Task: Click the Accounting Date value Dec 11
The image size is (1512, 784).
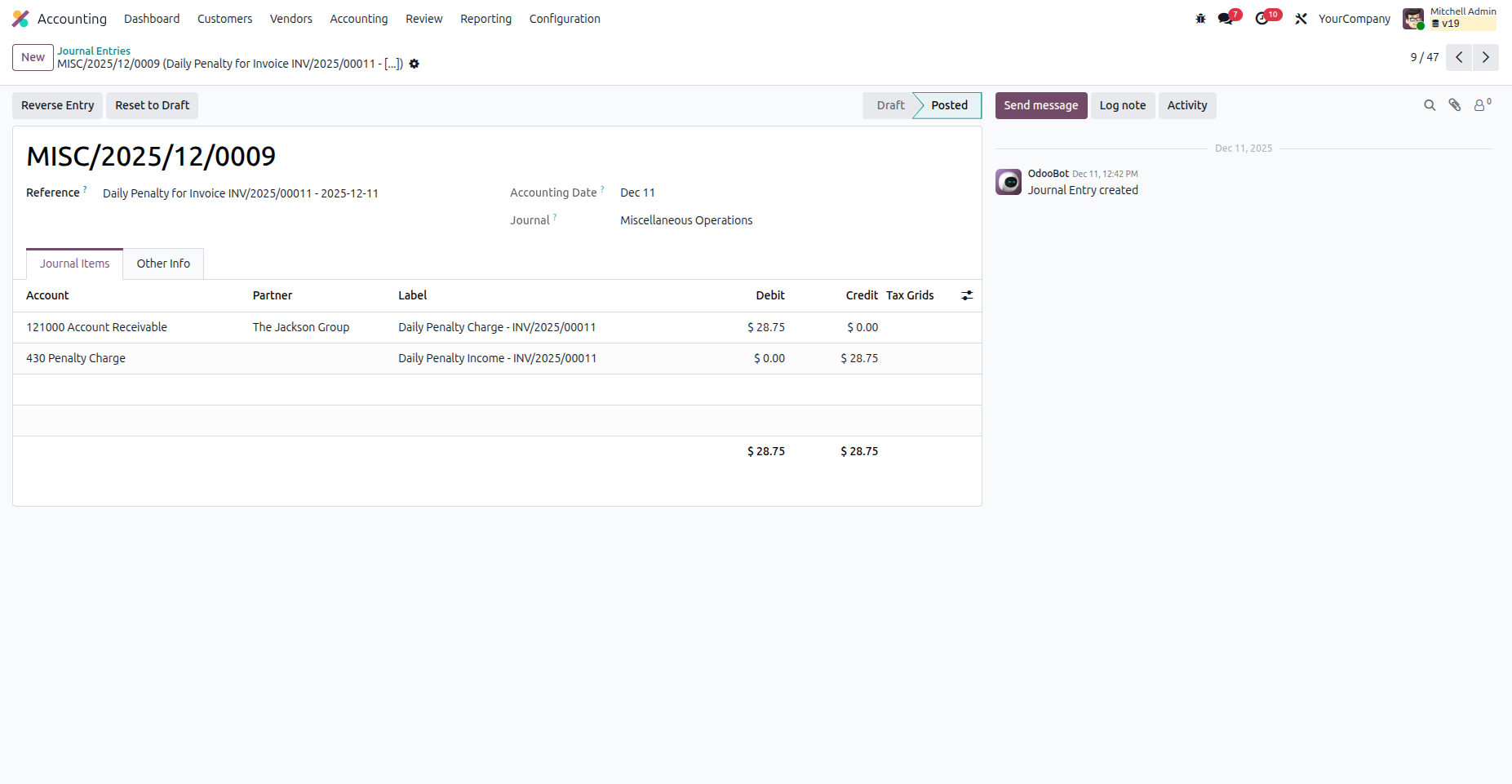Action: (637, 193)
